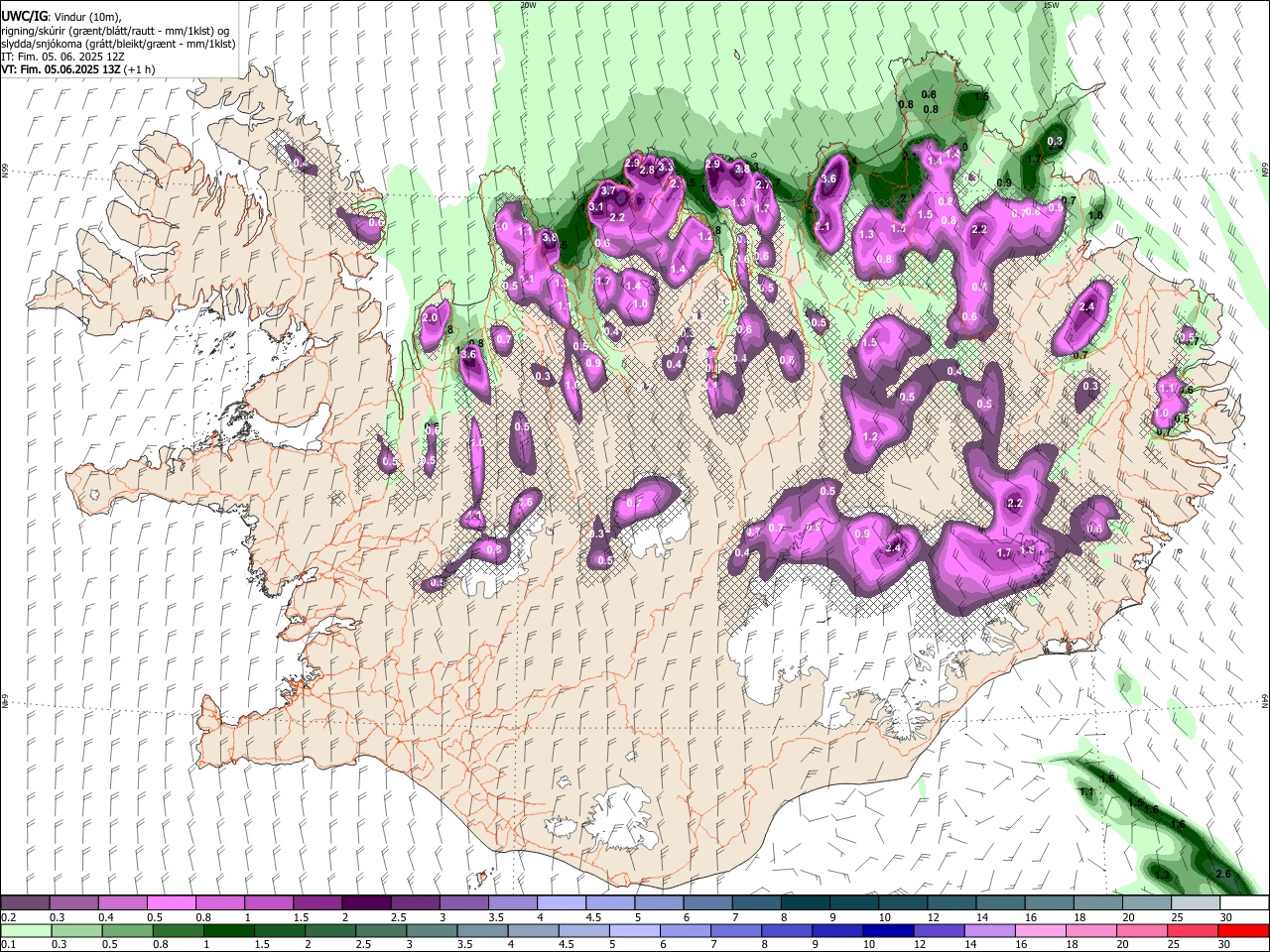Viewport: 1270px width, 952px height.
Task: Select the "2.0" snowfall value on map
Action: [430, 317]
